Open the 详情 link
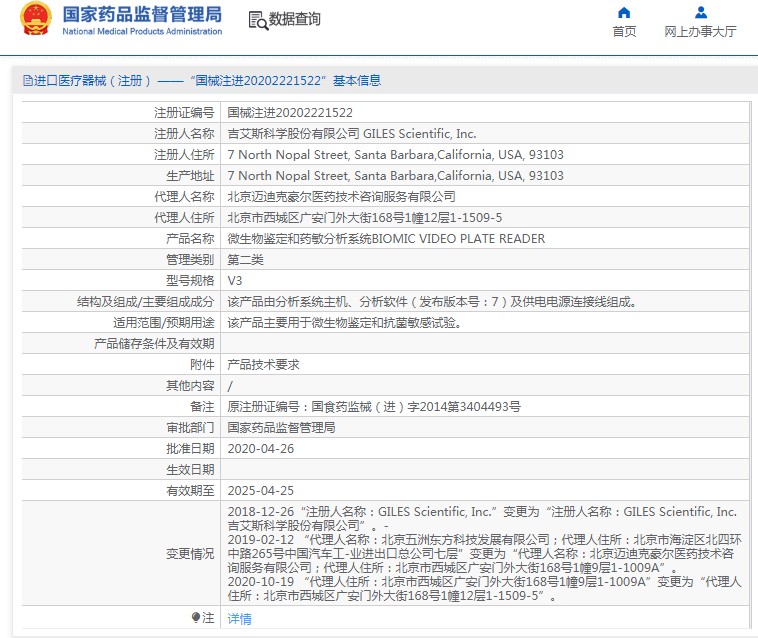 tap(239, 618)
